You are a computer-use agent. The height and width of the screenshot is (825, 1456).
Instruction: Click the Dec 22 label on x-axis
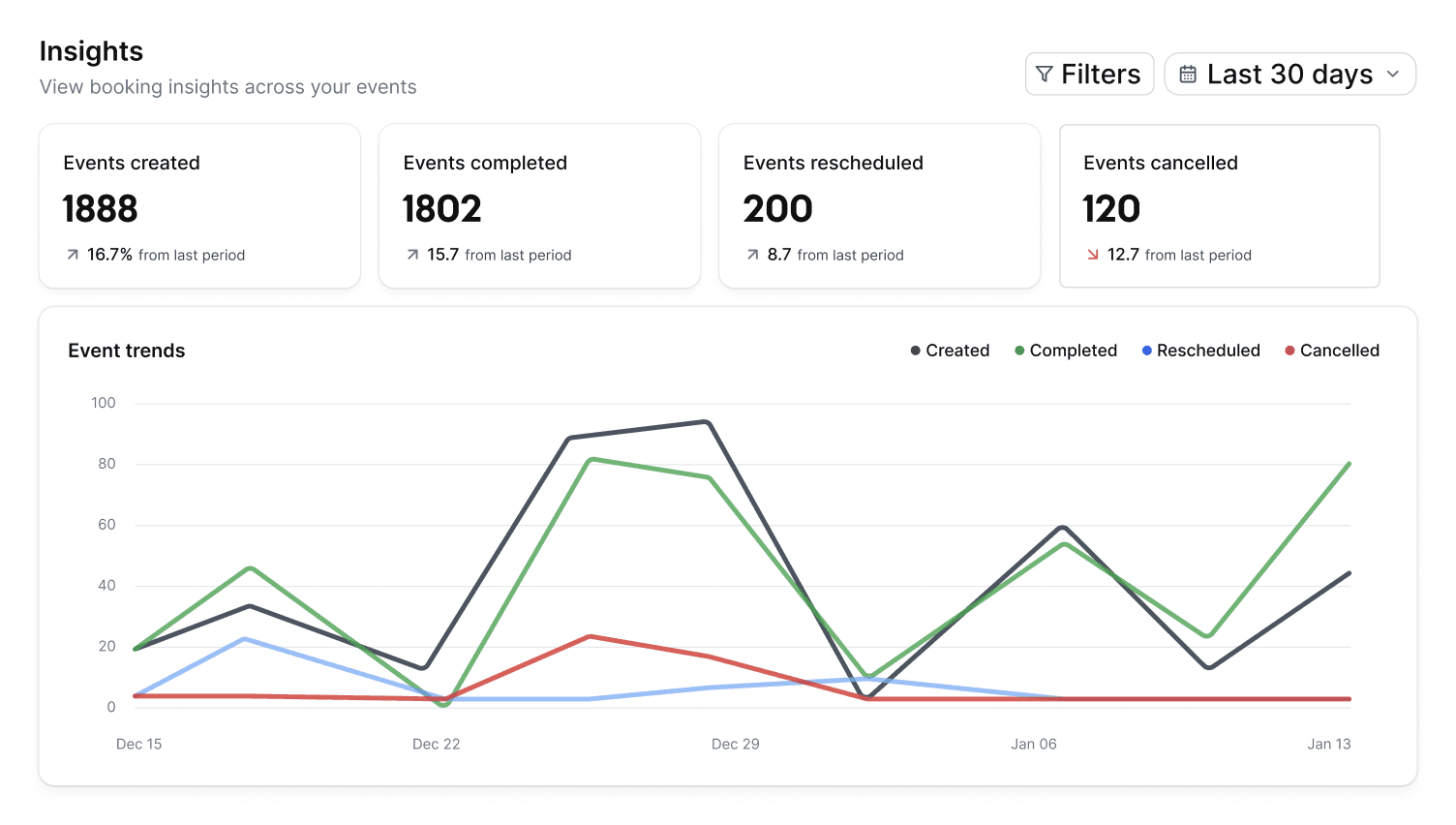[x=436, y=744]
